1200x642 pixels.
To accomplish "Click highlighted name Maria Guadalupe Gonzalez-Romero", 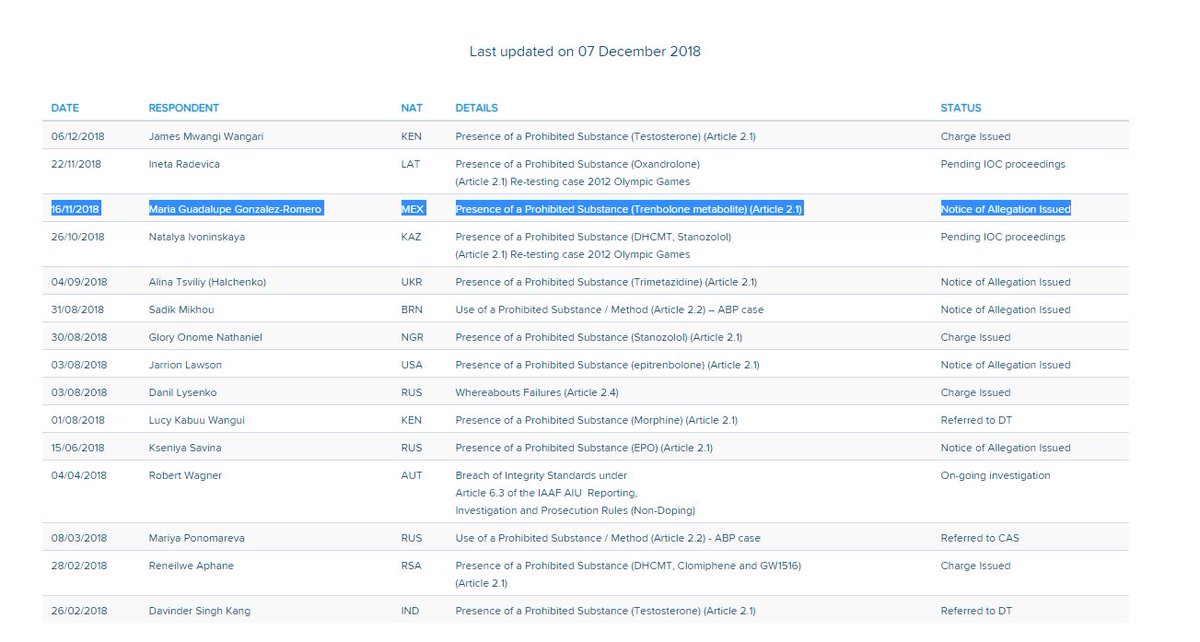I will tap(236, 209).
